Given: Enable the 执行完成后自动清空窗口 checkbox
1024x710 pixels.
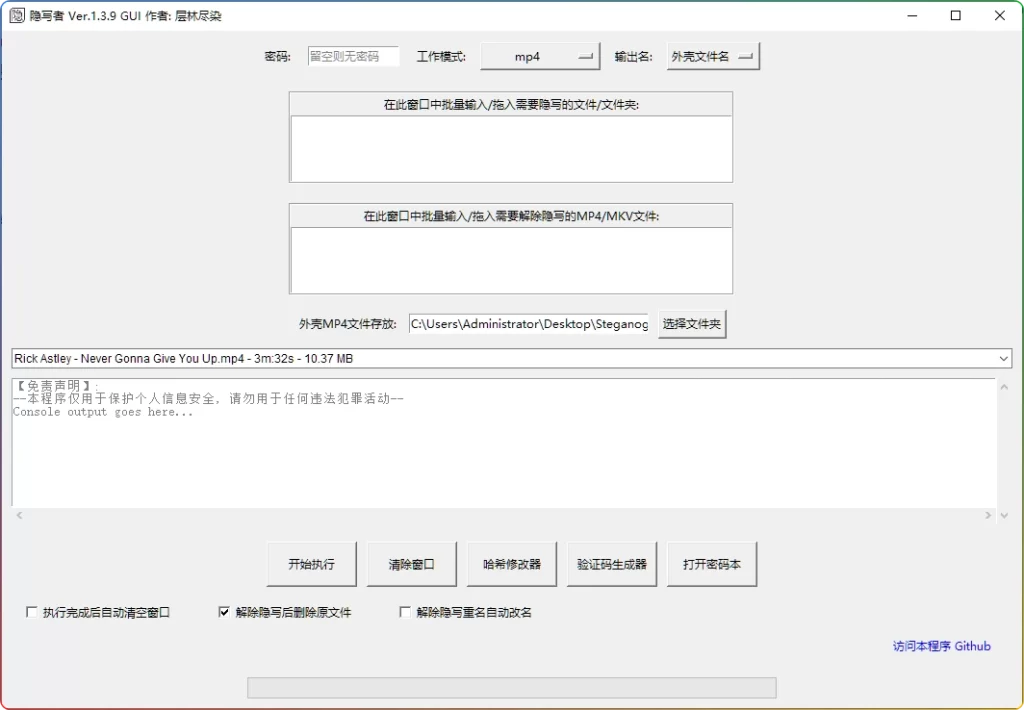Looking at the screenshot, I should pos(32,611).
